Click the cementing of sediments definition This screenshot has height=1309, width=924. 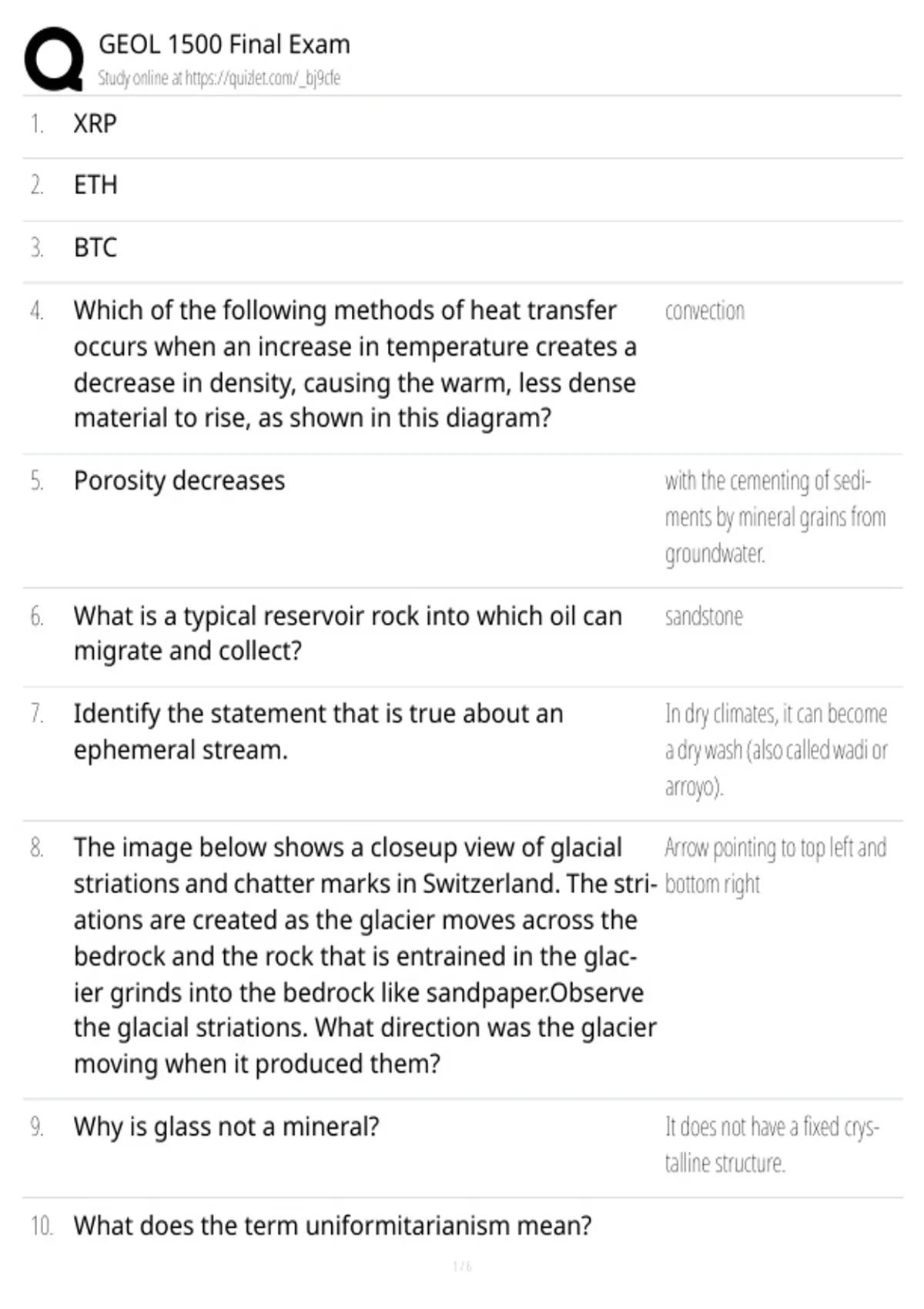point(775,517)
